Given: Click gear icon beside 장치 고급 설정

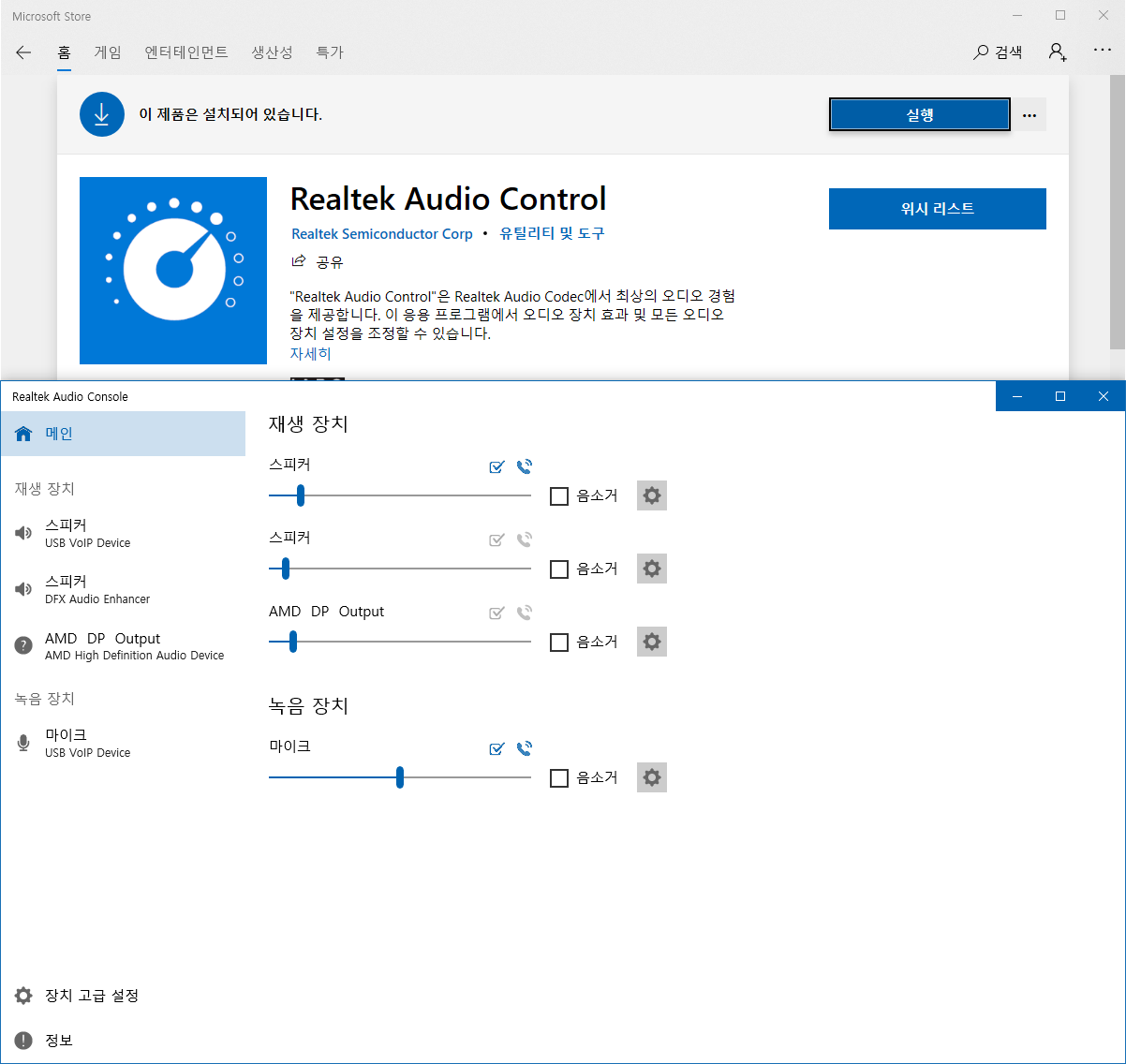Looking at the screenshot, I should tap(23, 996).
